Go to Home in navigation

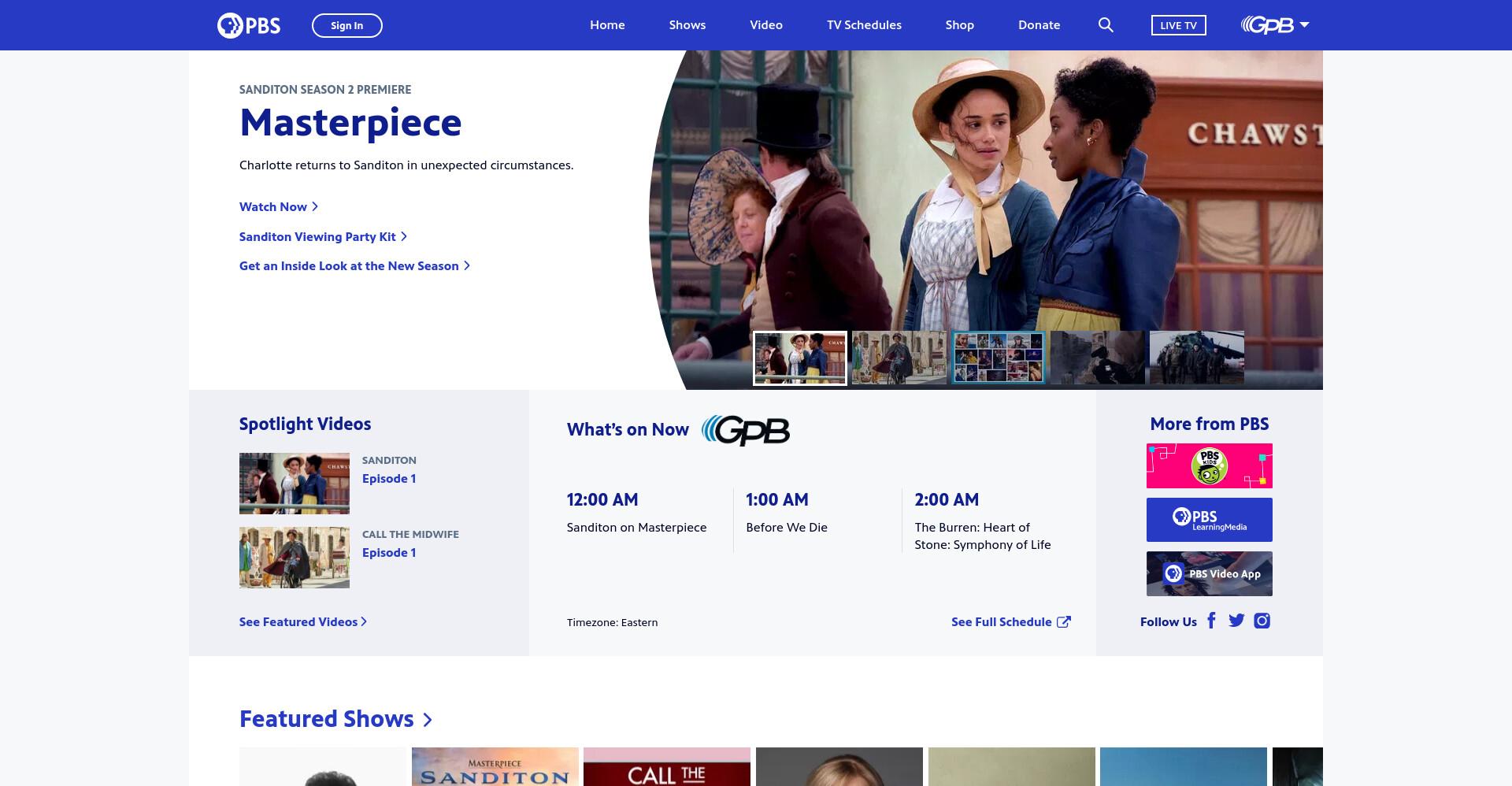[x=607, y=25]
